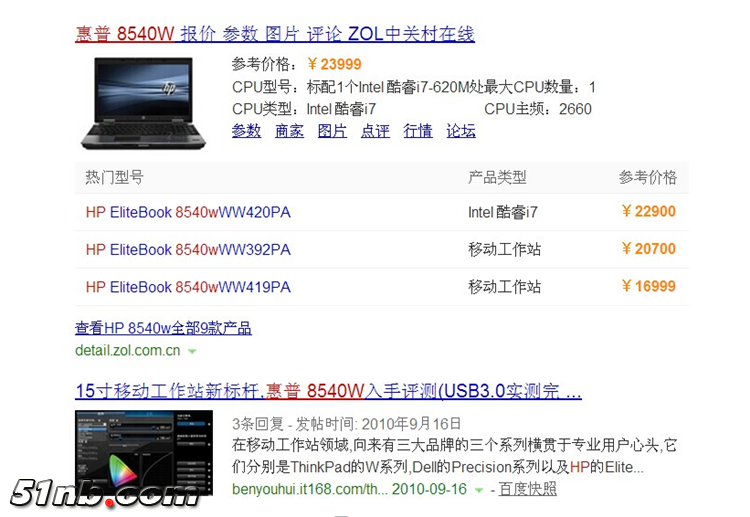
Task: Click the ¥23999 reference price
Action: point(334,64)
